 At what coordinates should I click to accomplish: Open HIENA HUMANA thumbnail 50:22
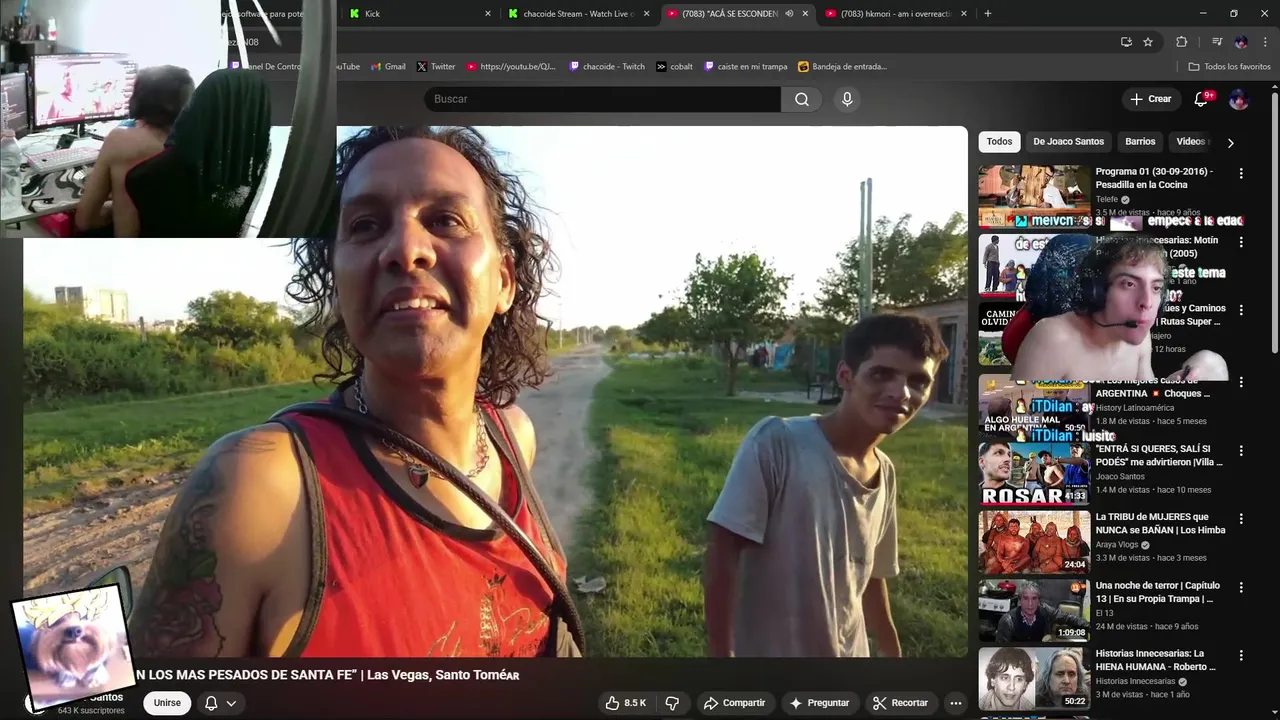(x=1034, y=679)
